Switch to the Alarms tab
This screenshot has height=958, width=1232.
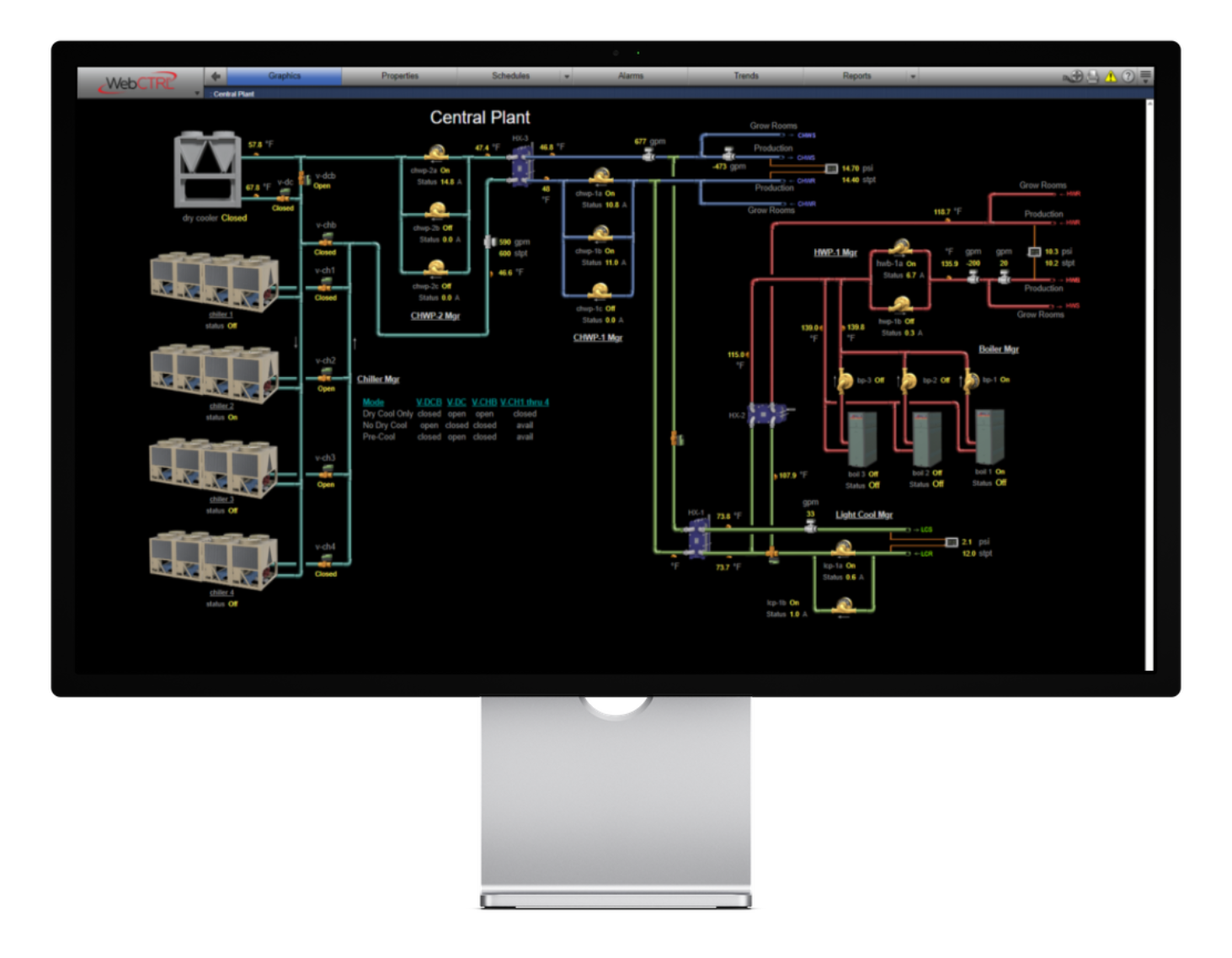coord(631,76)
